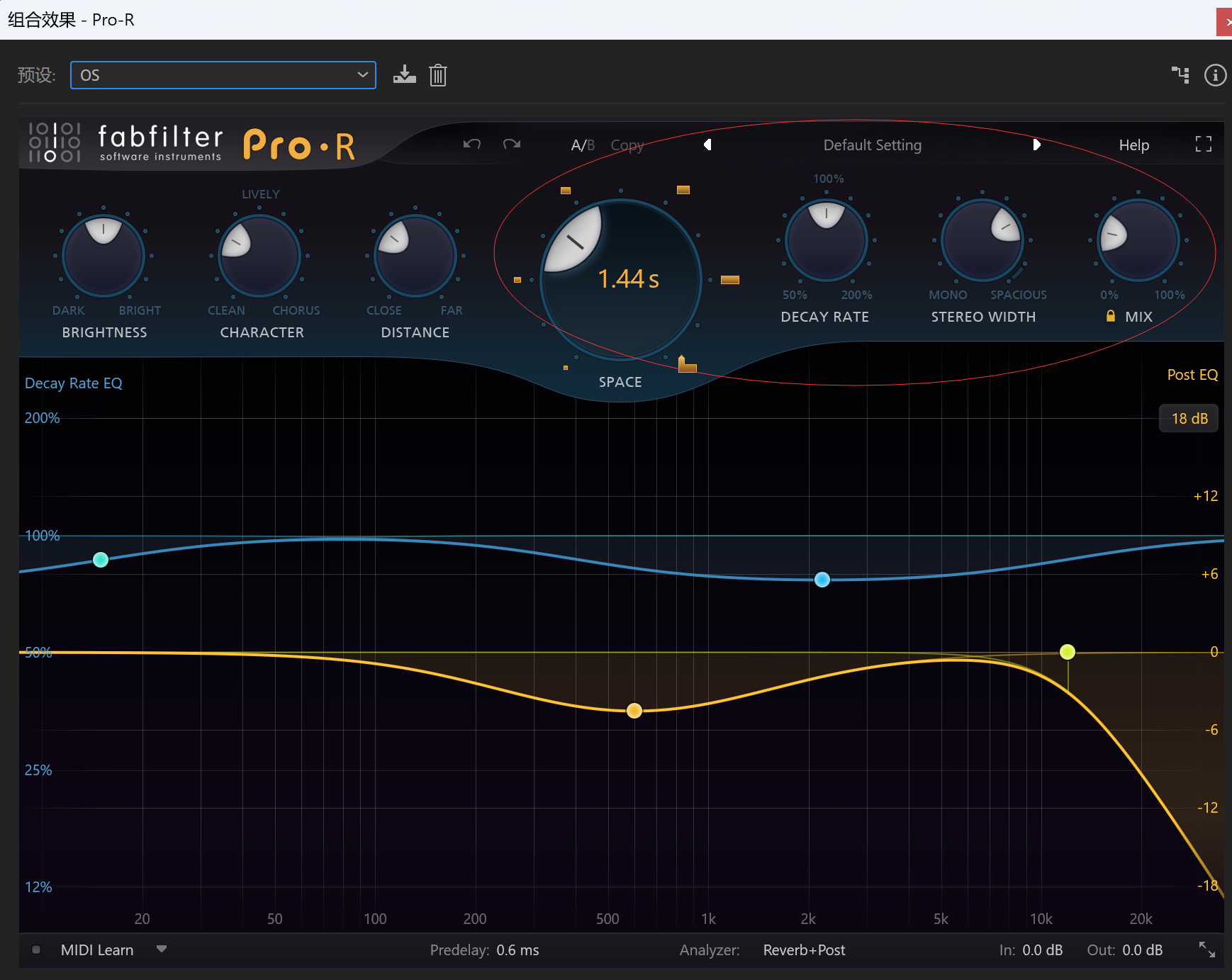Click the CLOSE label under Distance
This screenshot has width=1232, height=980.
384,310
